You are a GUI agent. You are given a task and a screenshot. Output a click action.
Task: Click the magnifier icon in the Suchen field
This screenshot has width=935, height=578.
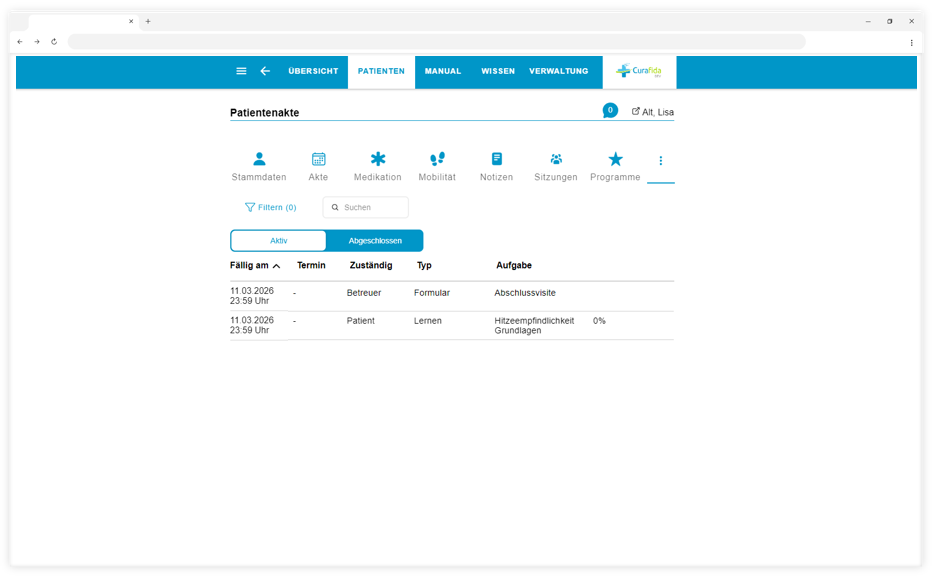pos(335,208)
